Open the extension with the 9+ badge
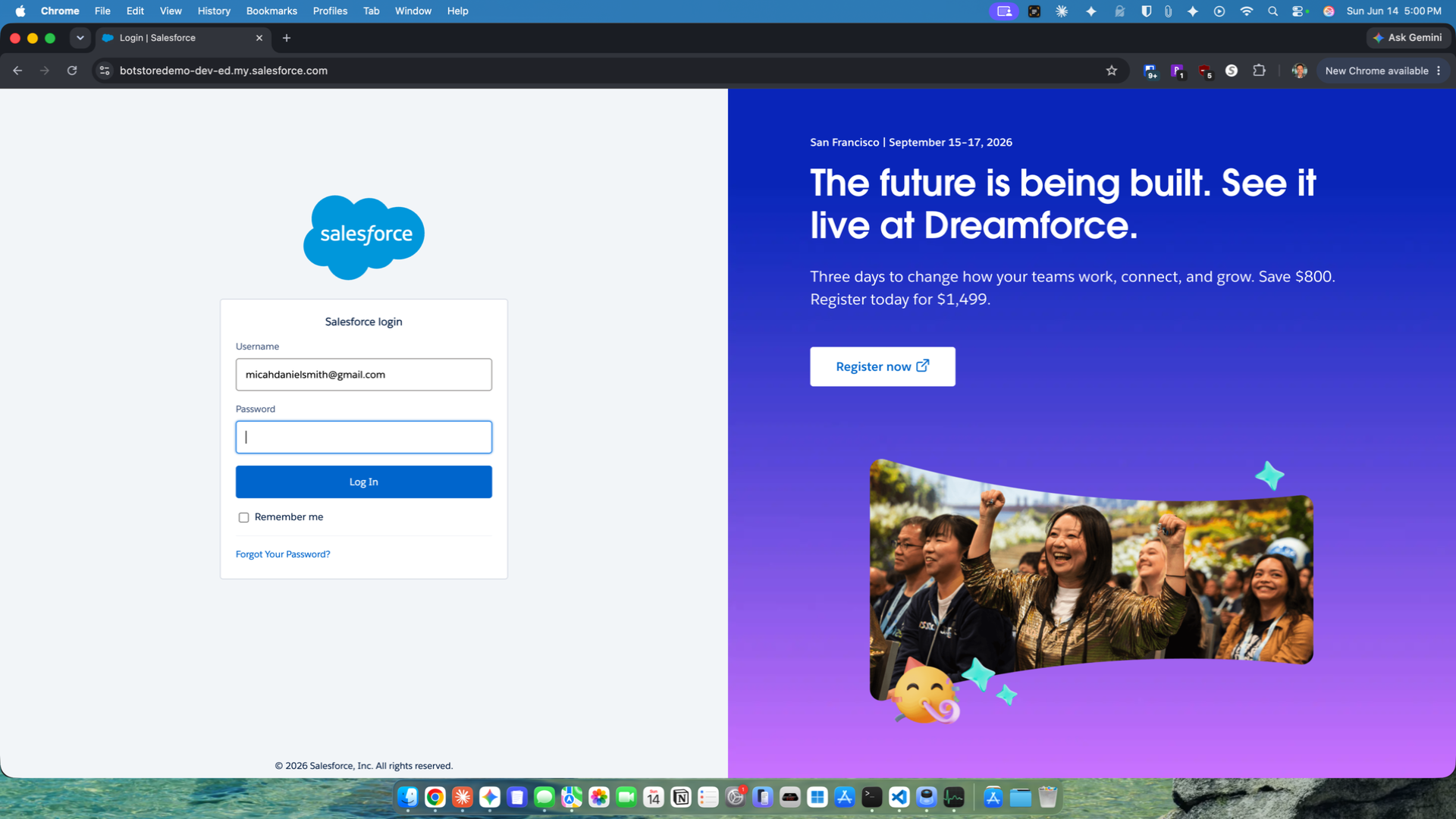Screen dimensions: 1456x819 pos(1150,71)
